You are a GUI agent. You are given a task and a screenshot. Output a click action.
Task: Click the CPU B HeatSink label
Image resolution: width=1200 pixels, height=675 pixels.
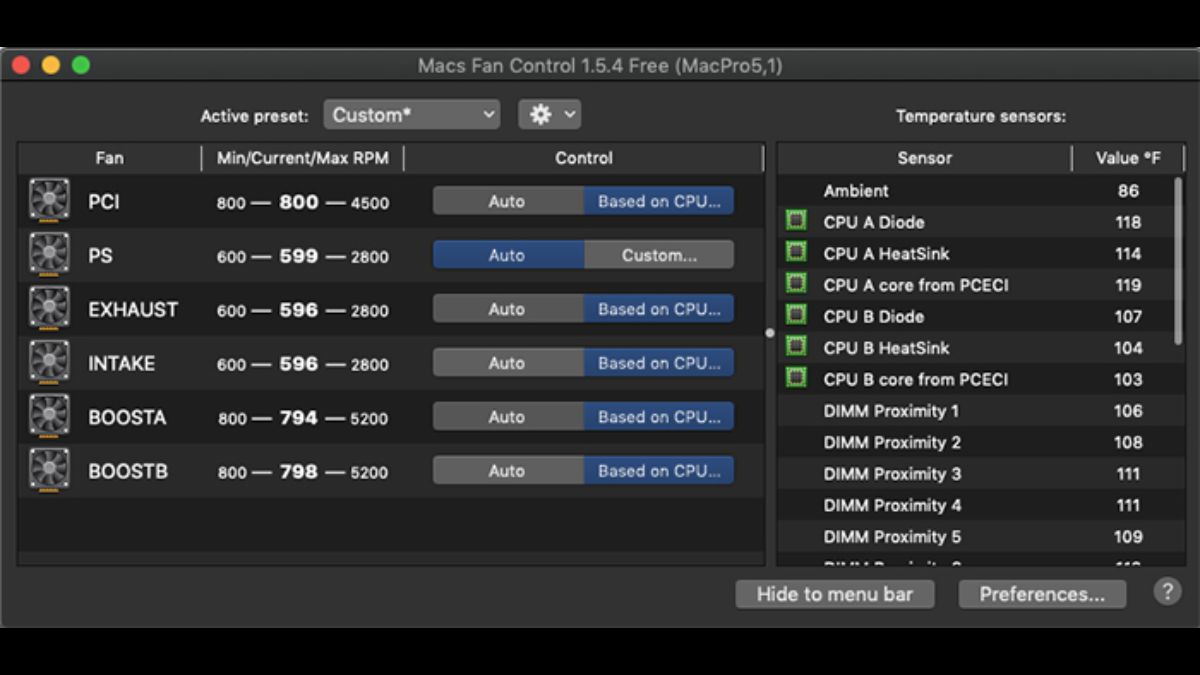point(886,347)
